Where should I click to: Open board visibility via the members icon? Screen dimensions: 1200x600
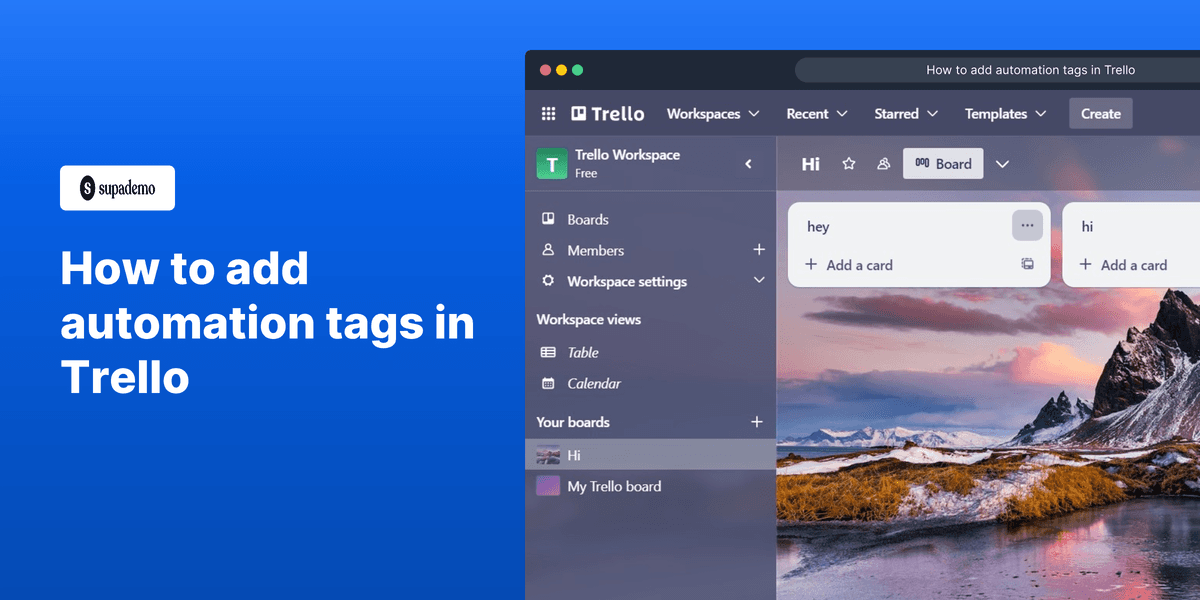883,163
